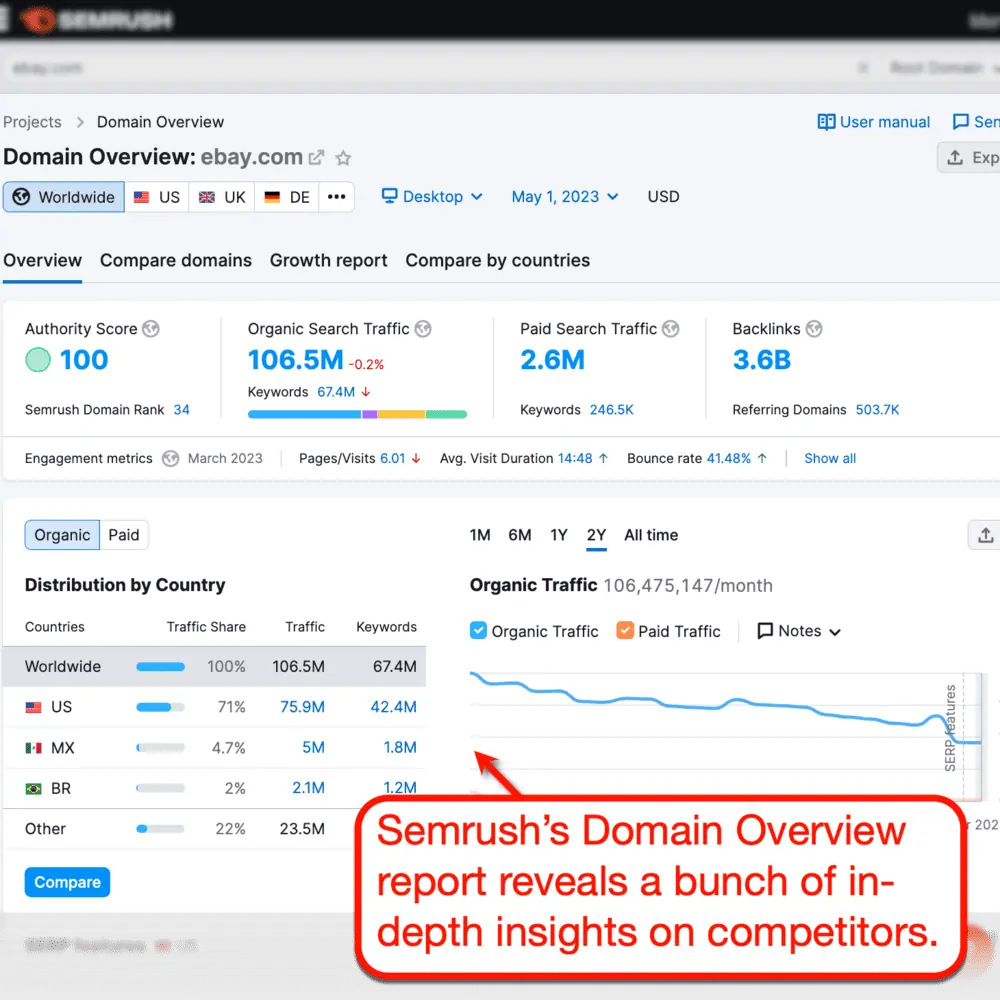Click Referring Domains value 503.7K
Image resolution: width=1000 pixels, height=1000 pixels.
(x=877, y=410)
